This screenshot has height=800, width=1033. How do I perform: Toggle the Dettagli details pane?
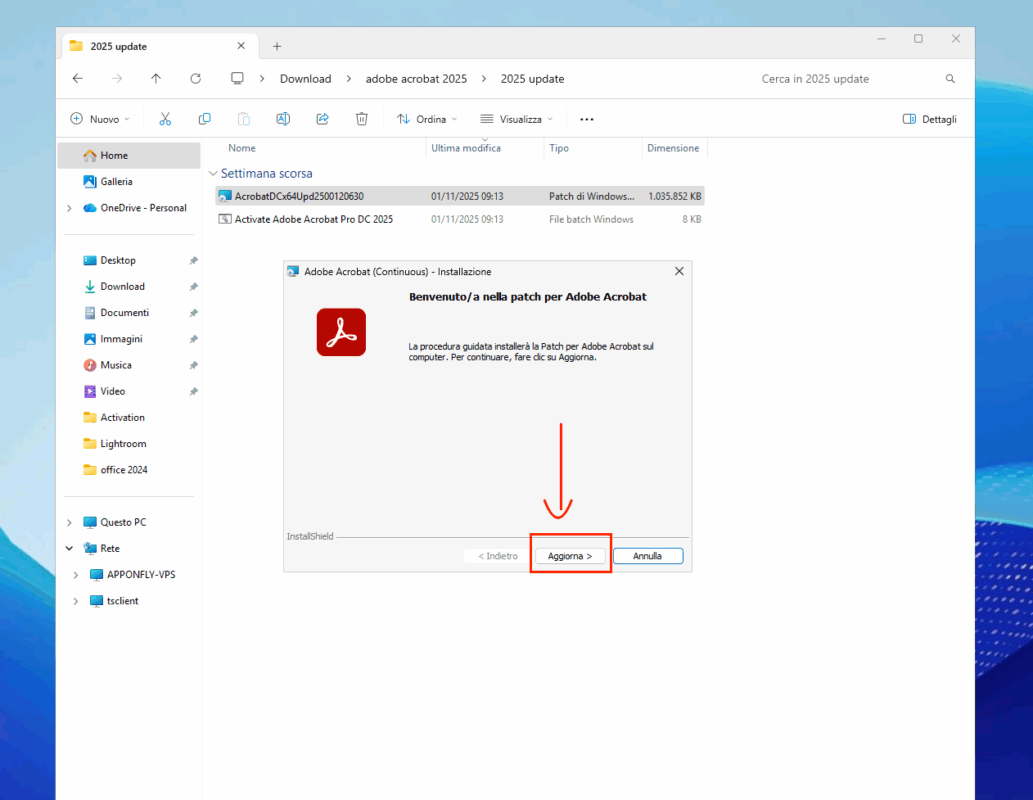930,119
